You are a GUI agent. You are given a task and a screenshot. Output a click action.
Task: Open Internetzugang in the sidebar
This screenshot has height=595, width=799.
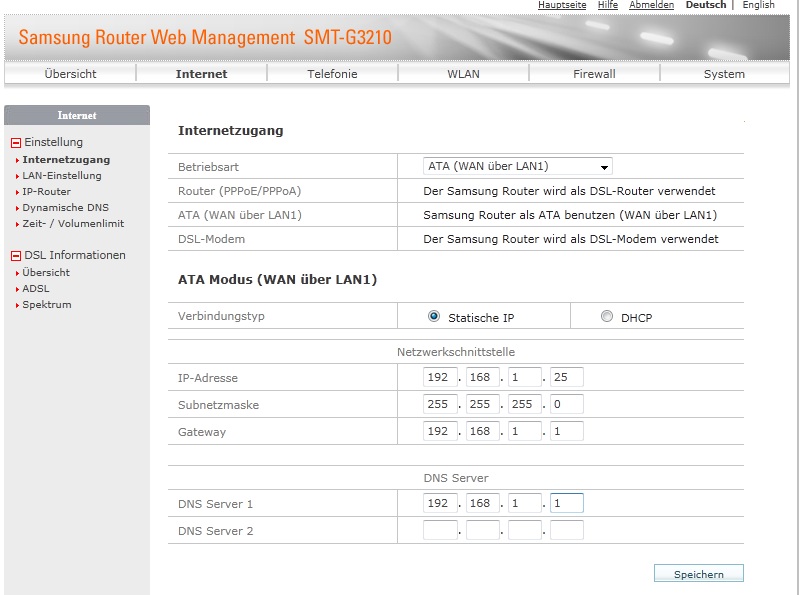pos(66,160)
